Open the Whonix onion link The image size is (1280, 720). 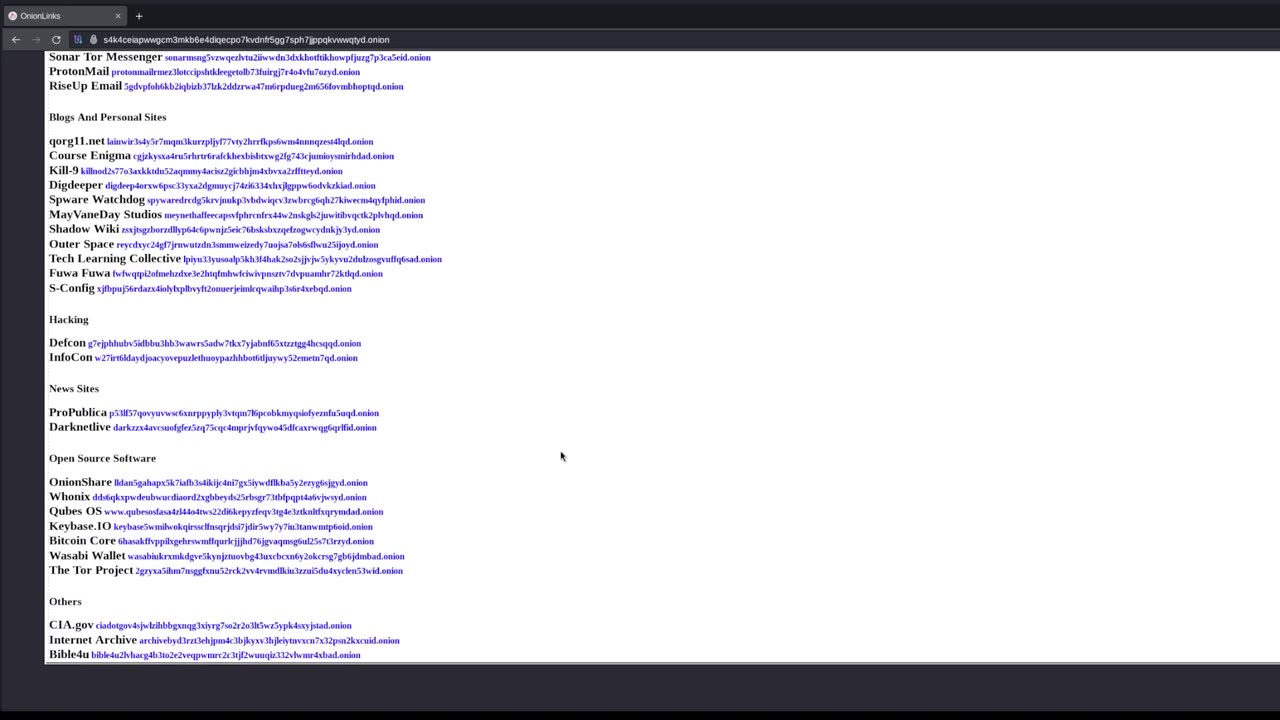point(230,497)
